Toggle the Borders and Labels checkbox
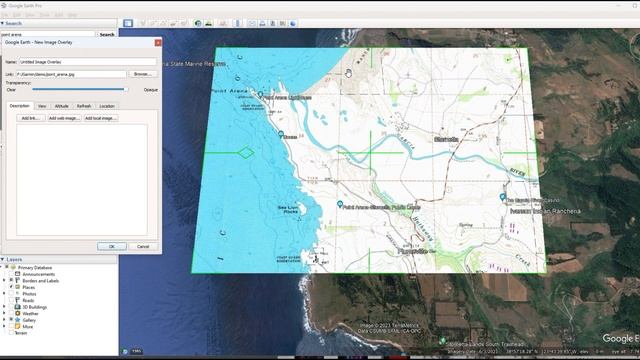Screen dimensions: 640x360 (11, 280)
